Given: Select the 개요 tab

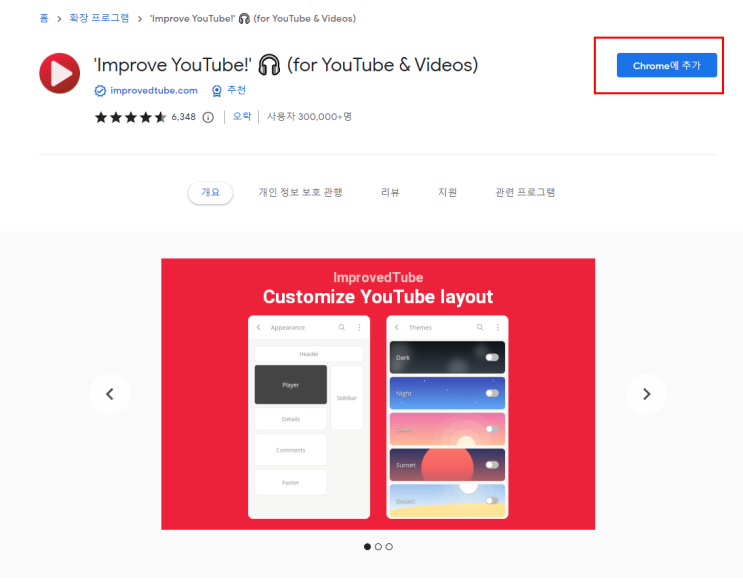Looking at the screenshot, I should [x=210, y=192].
